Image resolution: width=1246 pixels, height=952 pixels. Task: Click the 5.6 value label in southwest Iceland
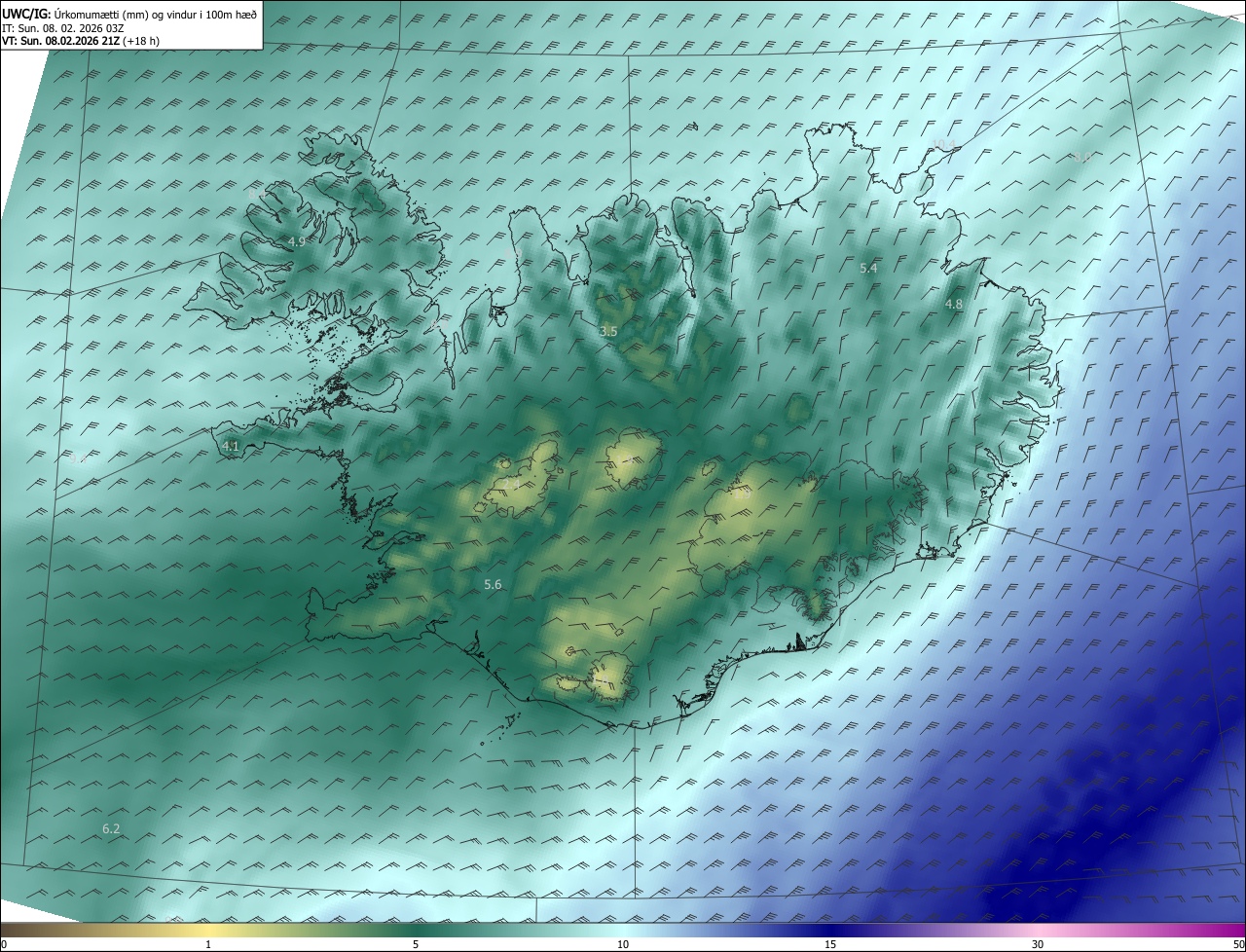[x=493, y=584]
